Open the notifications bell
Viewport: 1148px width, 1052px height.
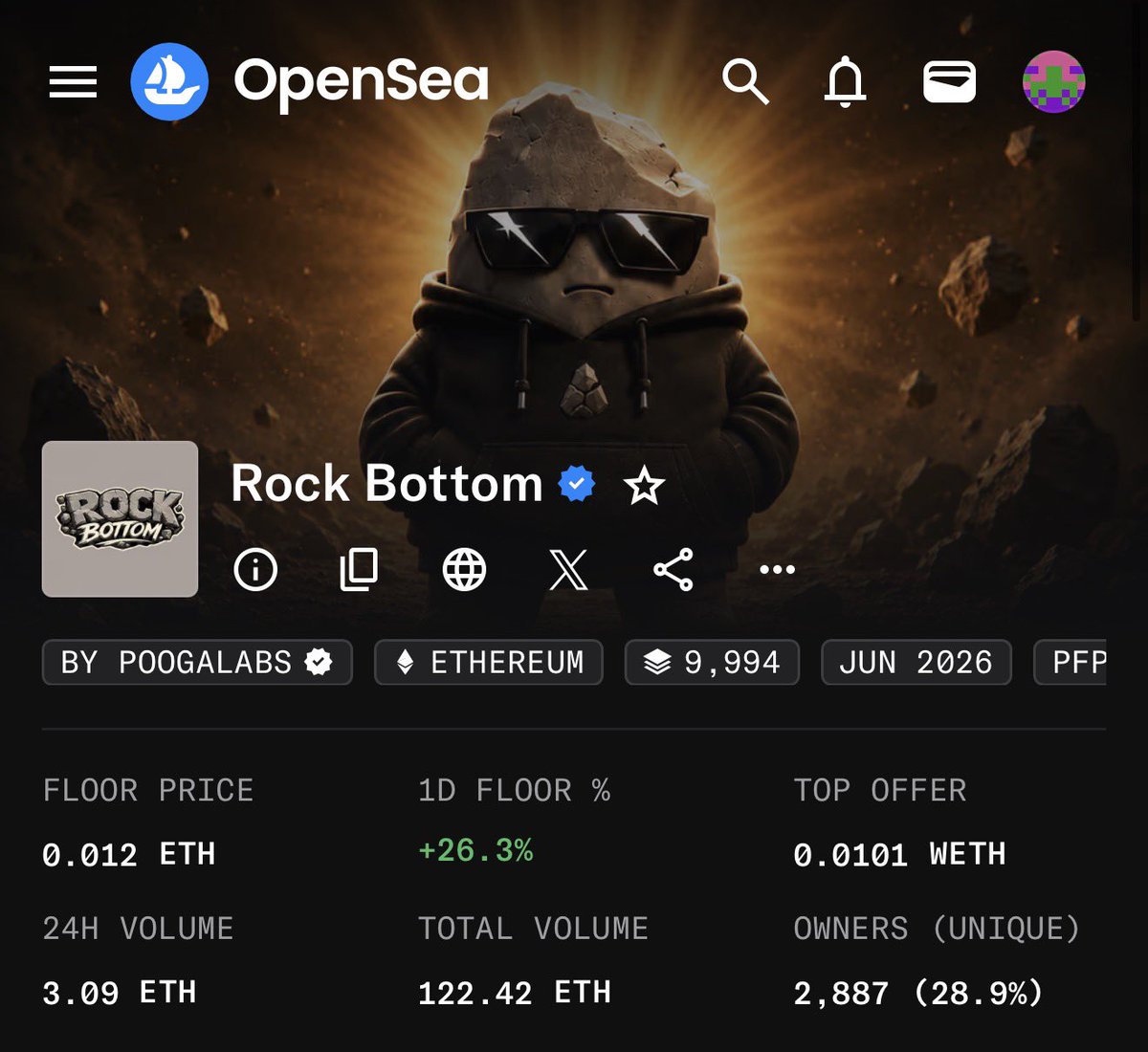pyautogui.click(x=845, y=81)
